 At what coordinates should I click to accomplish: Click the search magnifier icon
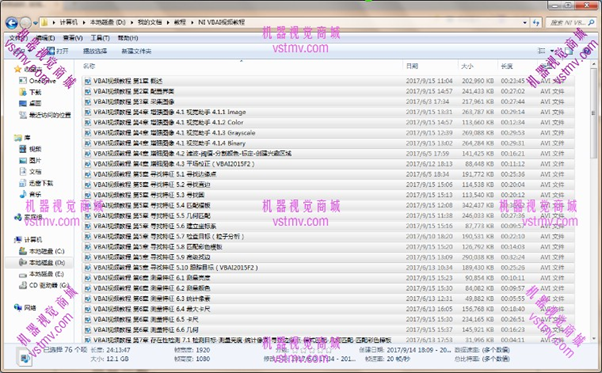592,23
